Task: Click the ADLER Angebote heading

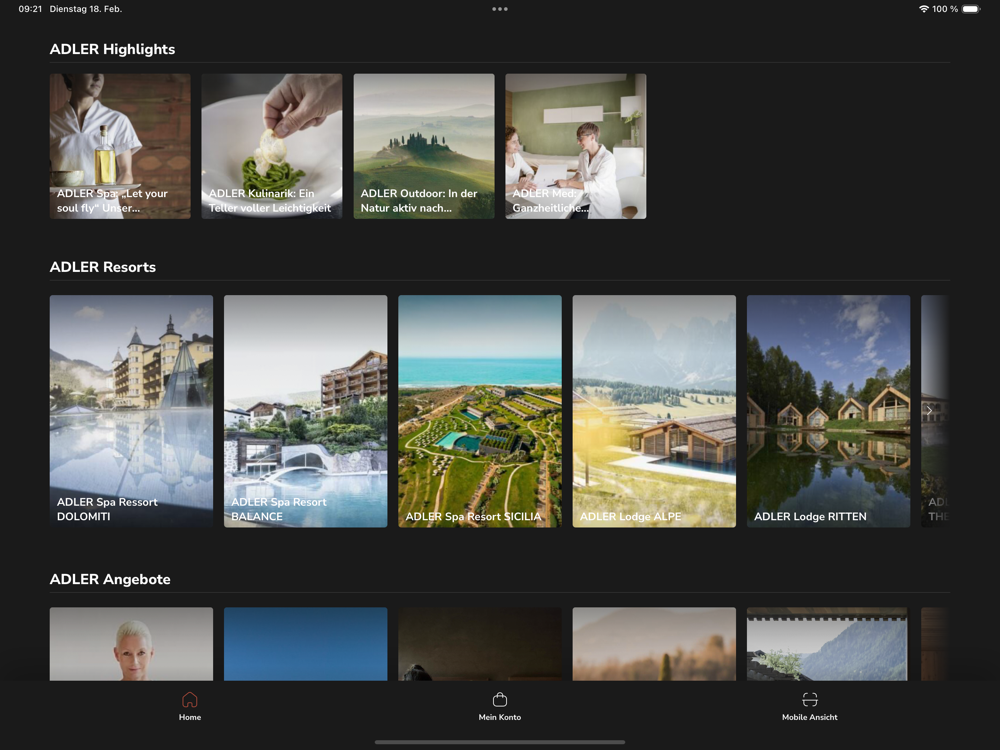Action: tap(110, 579)
